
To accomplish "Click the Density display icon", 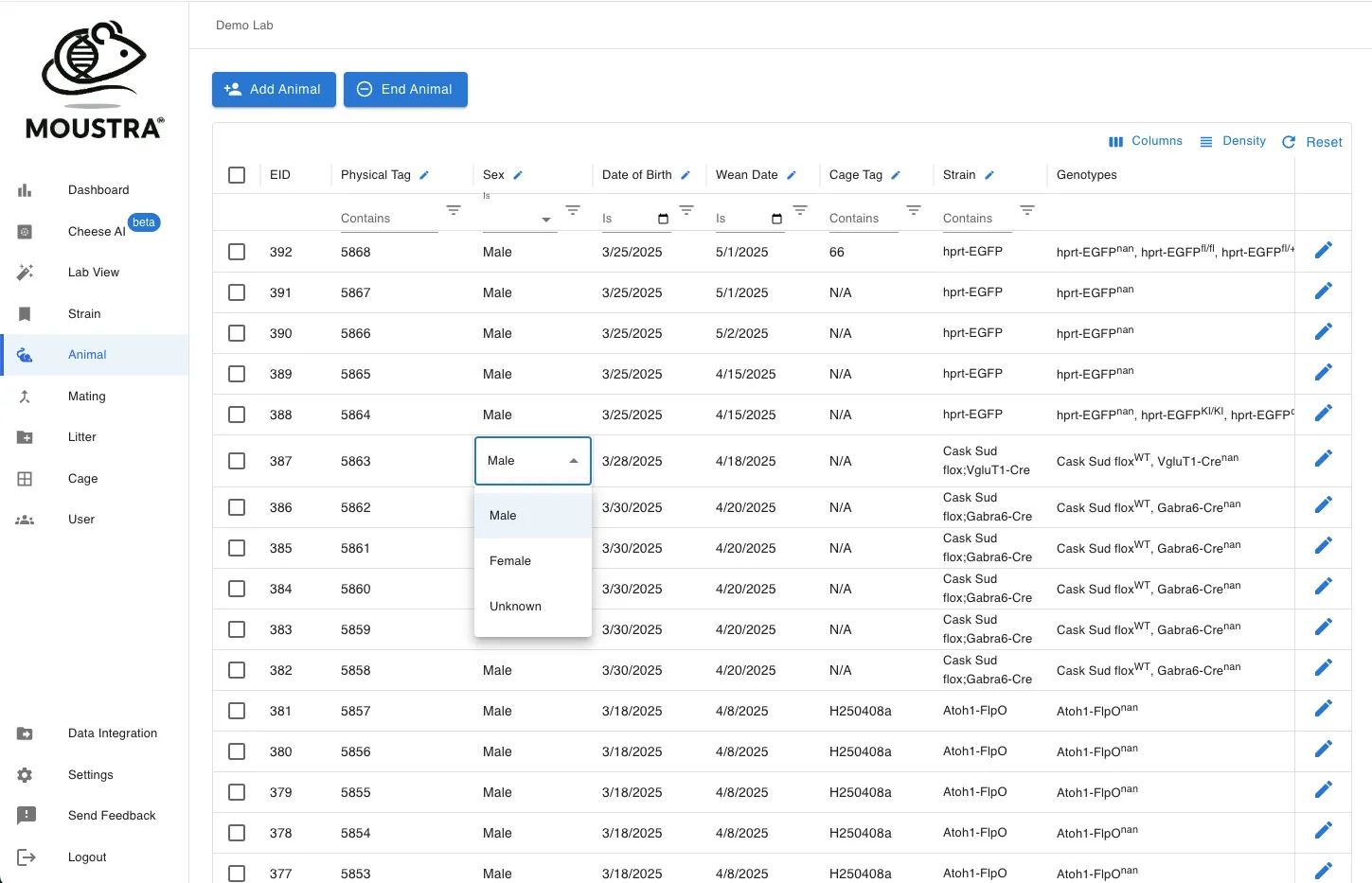I will point(1206,141).
